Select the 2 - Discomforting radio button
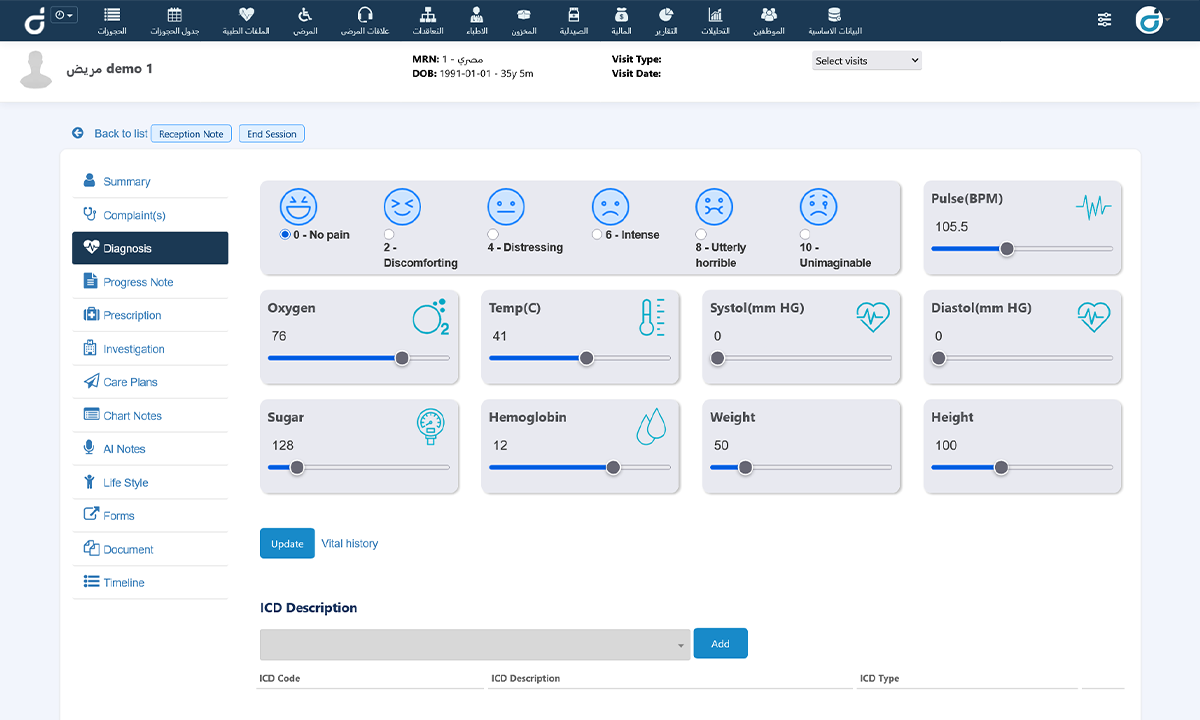Viewport: 1200px width, 720px height. [x=389, y=235]
